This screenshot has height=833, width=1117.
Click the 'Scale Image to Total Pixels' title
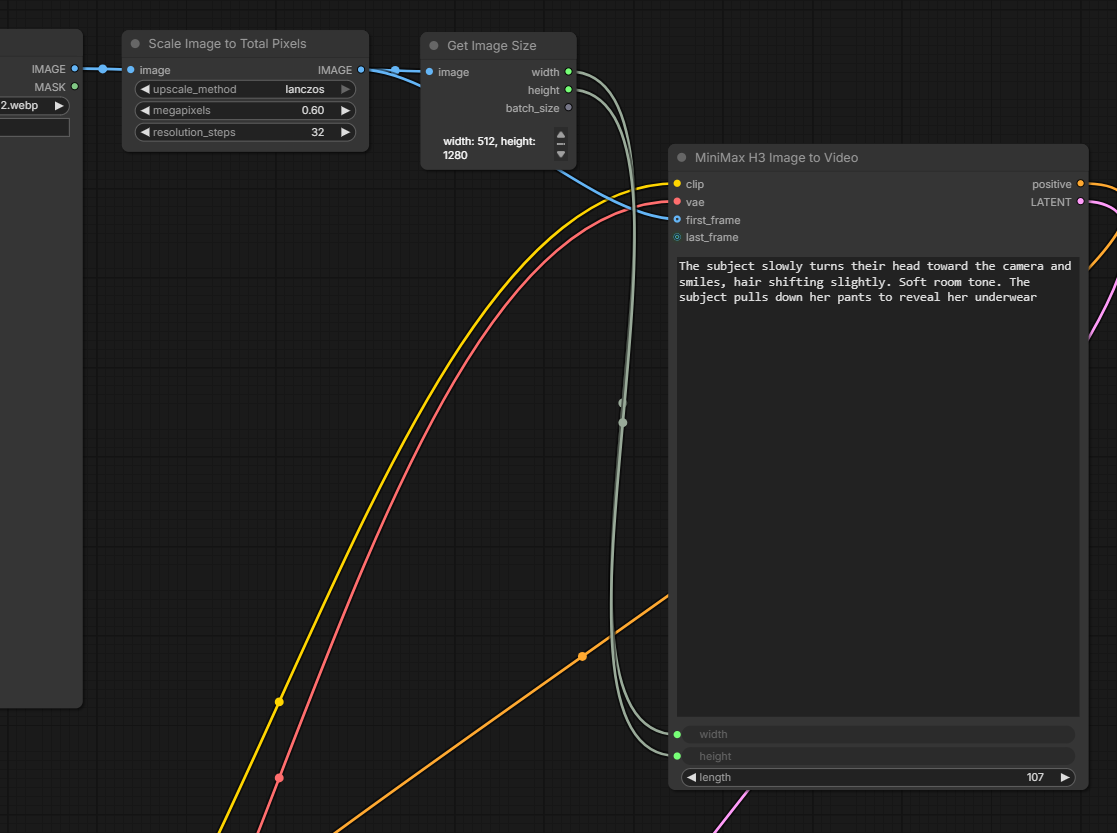pyautogui.click(x=227, y=43)
